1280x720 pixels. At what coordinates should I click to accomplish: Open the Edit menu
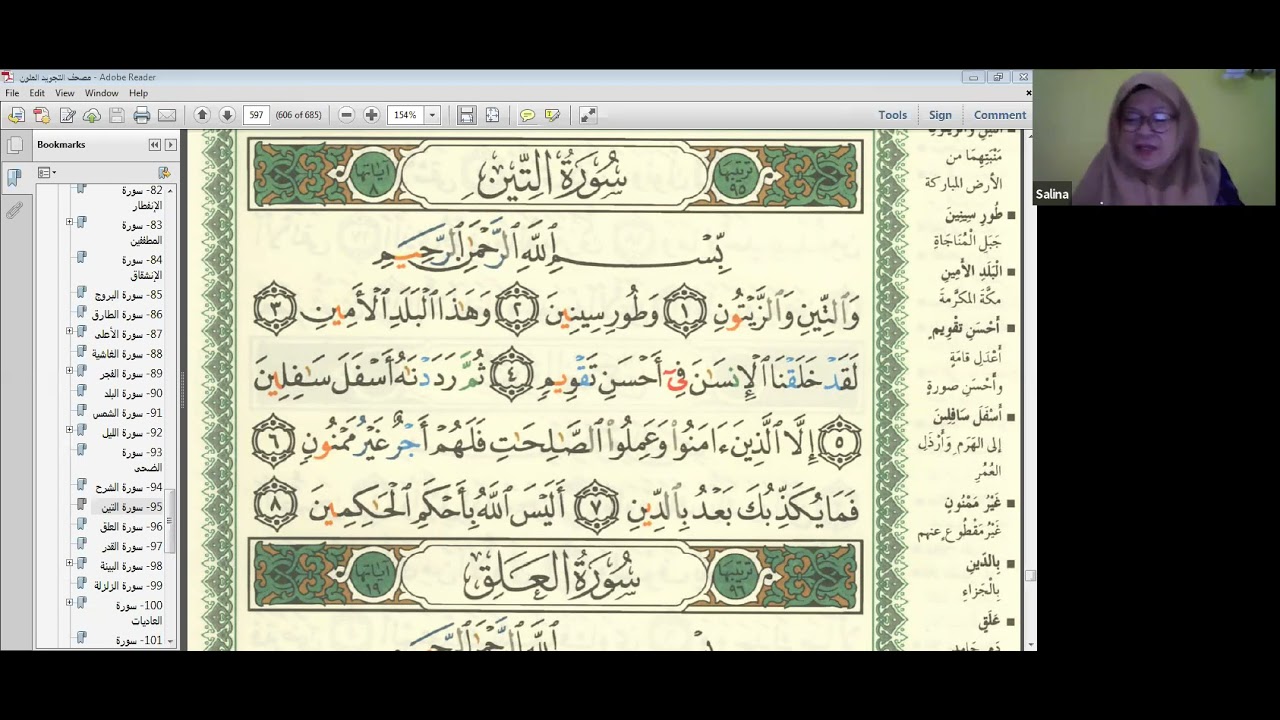[x=37, y=93]
